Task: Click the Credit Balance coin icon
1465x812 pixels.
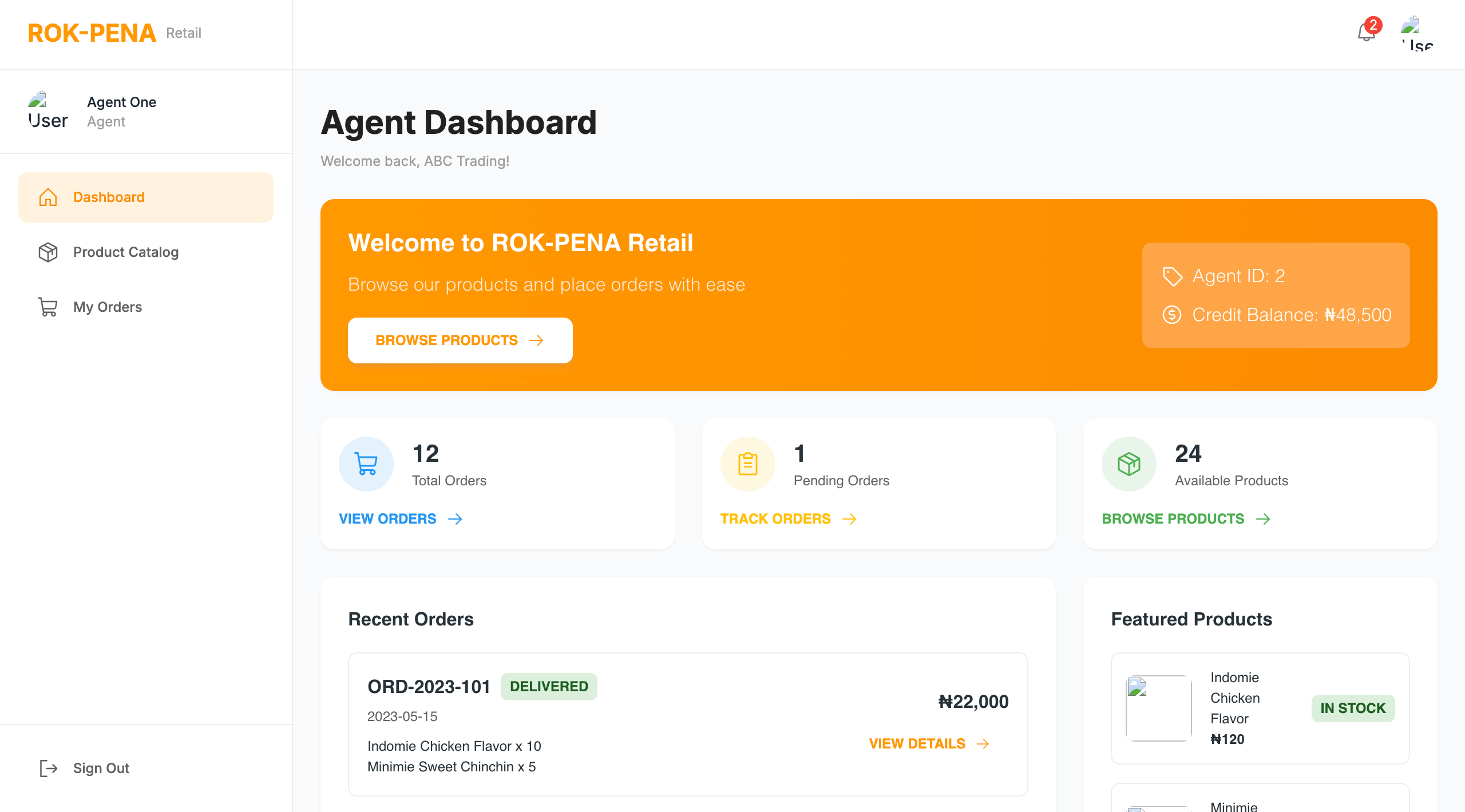Action: tap(1172, 315)
